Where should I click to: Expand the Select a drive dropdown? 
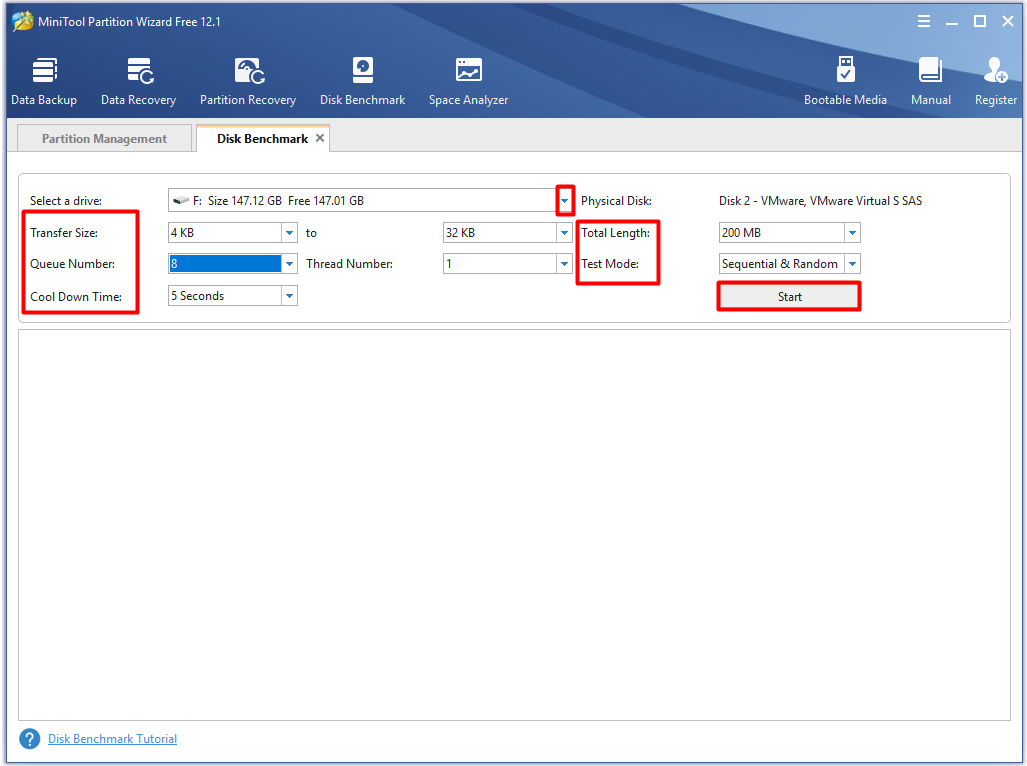pyautogui.click(x=565, y=200)
